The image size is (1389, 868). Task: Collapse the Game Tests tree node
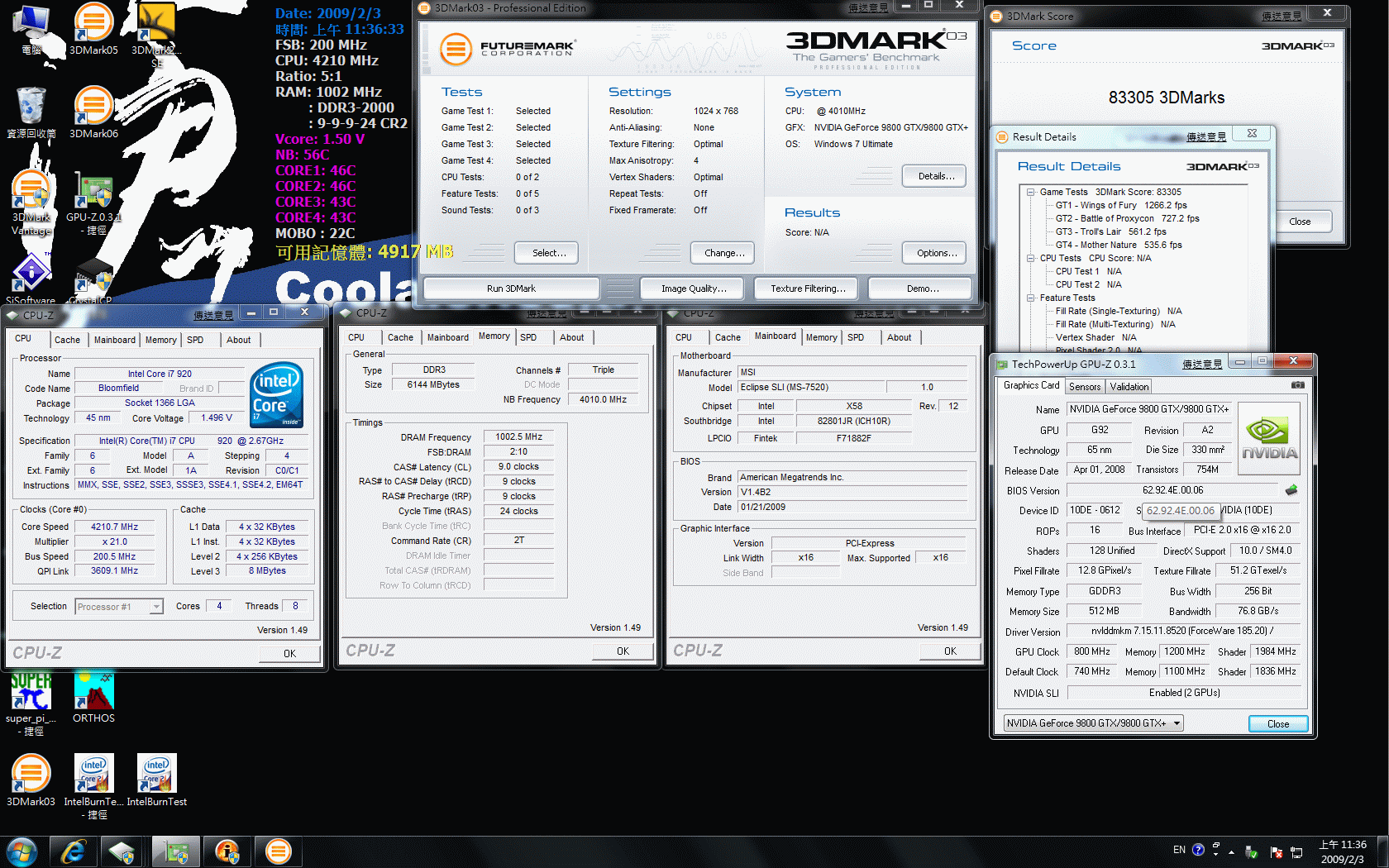1031,192
